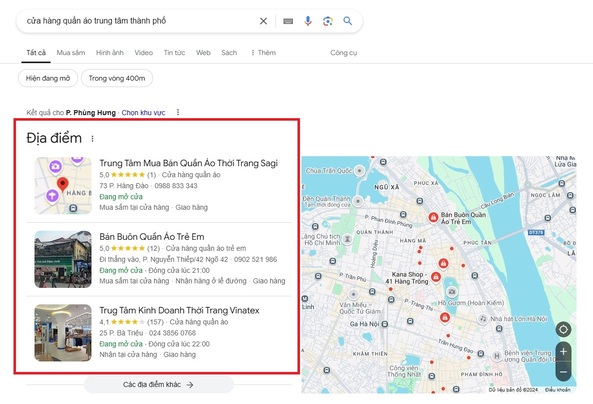Click the Lăng Chủ tịch Hồ Chí Minh marker
The width and height of the screenshot is (593, 404).
[x=347, y=239]
